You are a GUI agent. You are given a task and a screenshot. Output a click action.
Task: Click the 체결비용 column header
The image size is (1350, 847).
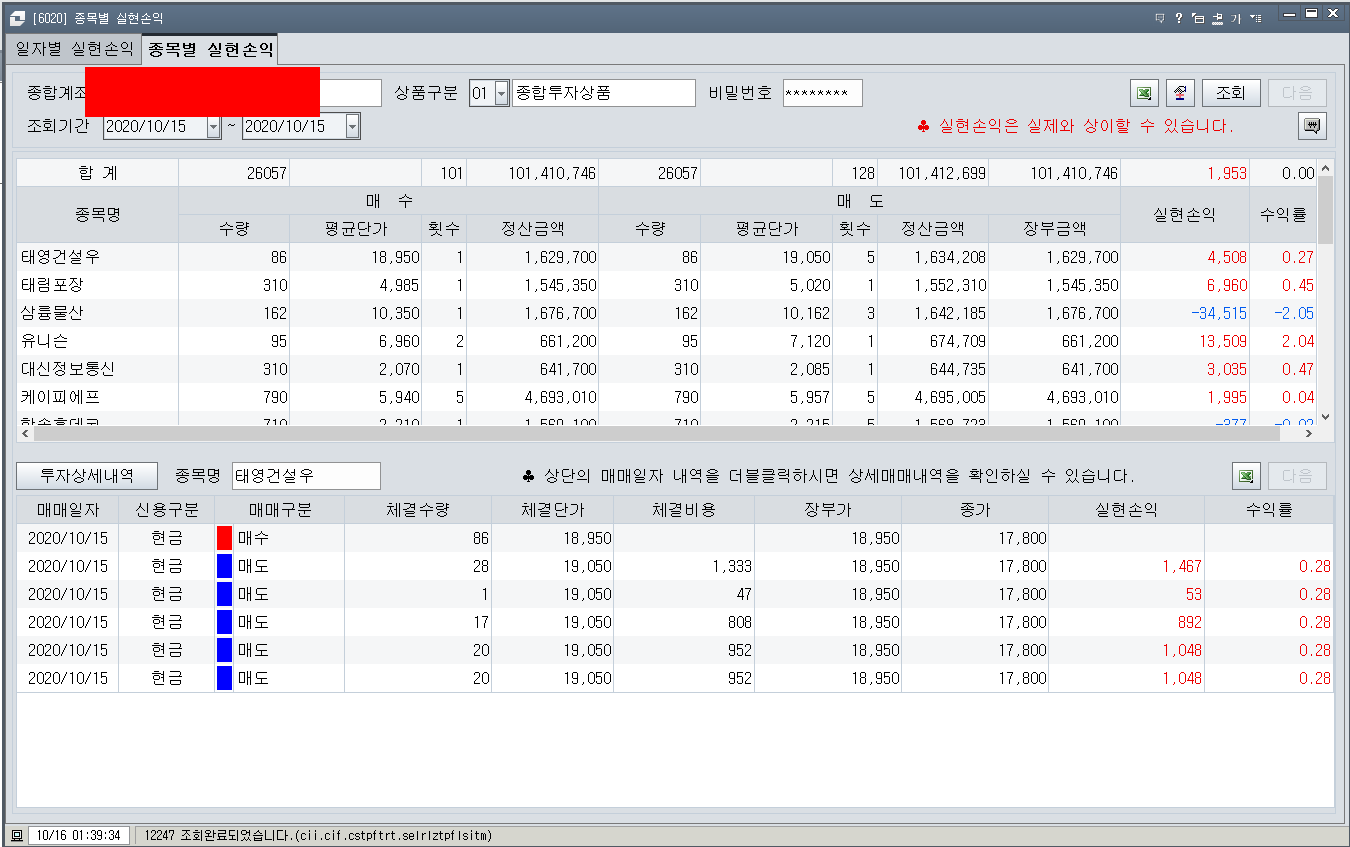(x=684, y=510)
